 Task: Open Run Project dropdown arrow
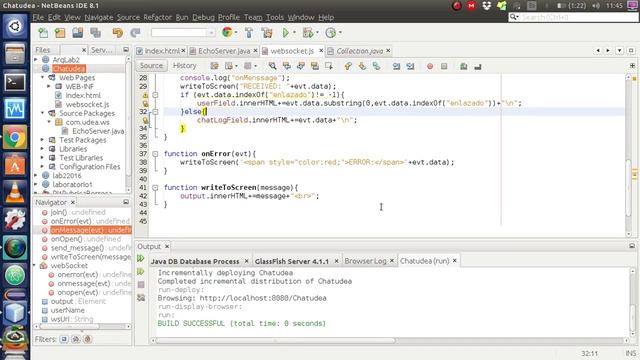pos(294,33)
